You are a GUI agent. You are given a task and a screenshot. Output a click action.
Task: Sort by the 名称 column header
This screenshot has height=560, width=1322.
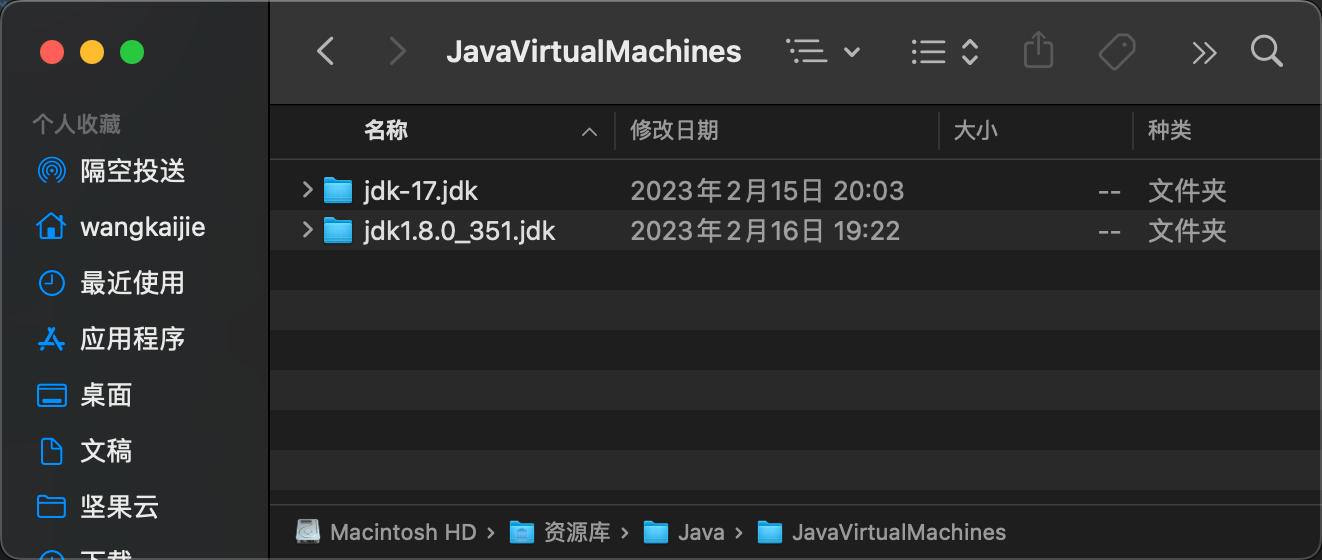pos(386,130)
